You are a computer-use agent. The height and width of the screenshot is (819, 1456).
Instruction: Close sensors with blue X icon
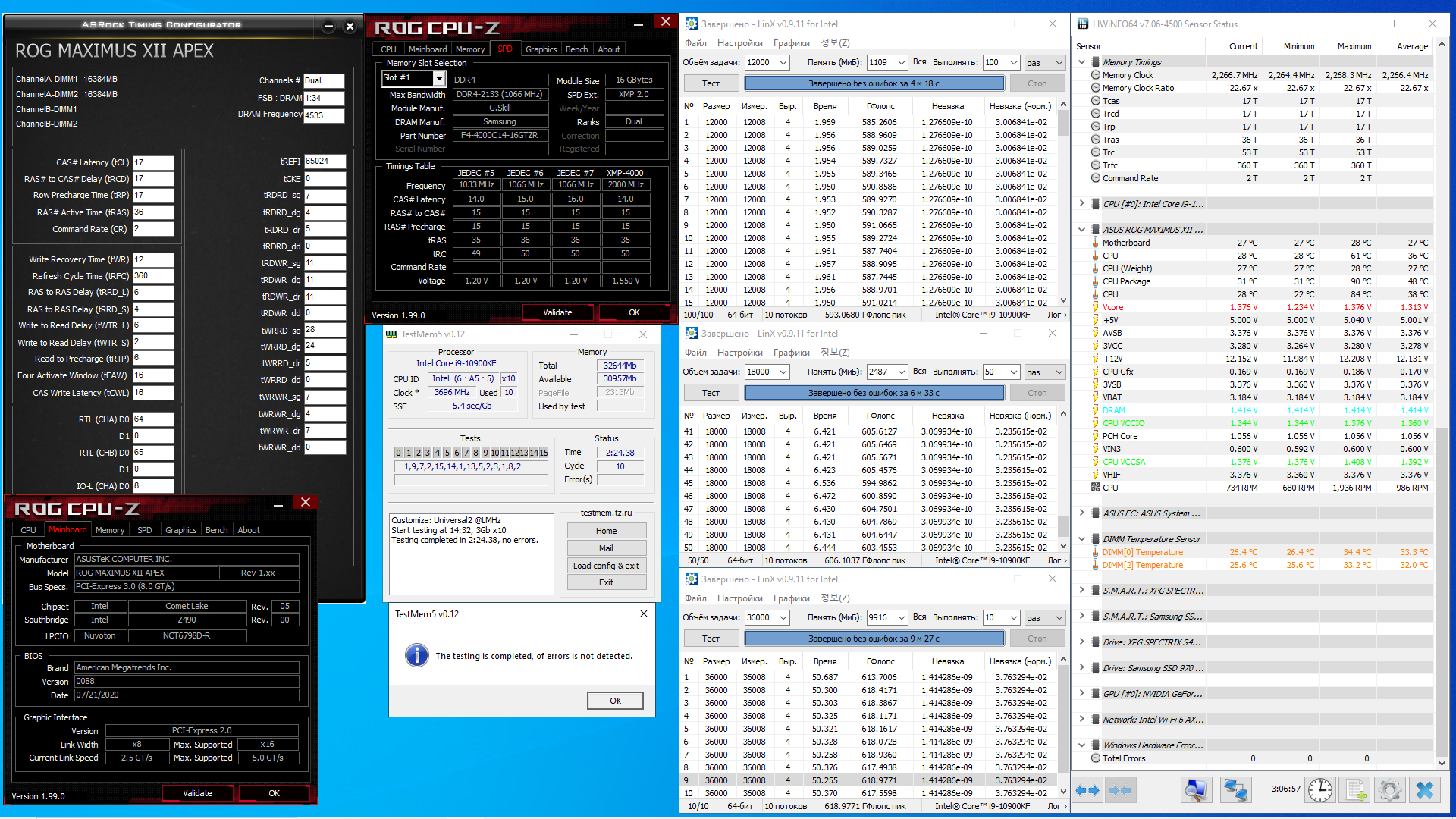coord(1425,790)
